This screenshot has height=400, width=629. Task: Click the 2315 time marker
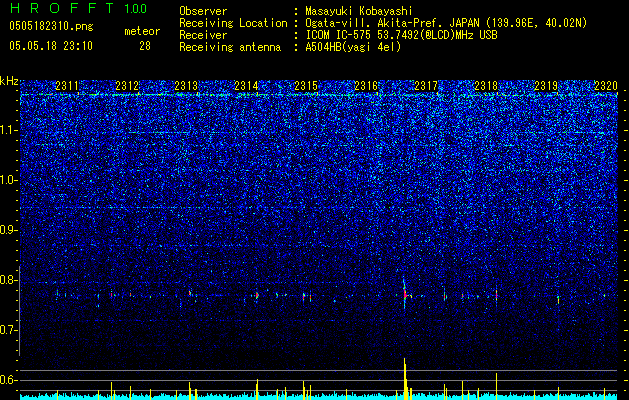(x=306, y=86)
